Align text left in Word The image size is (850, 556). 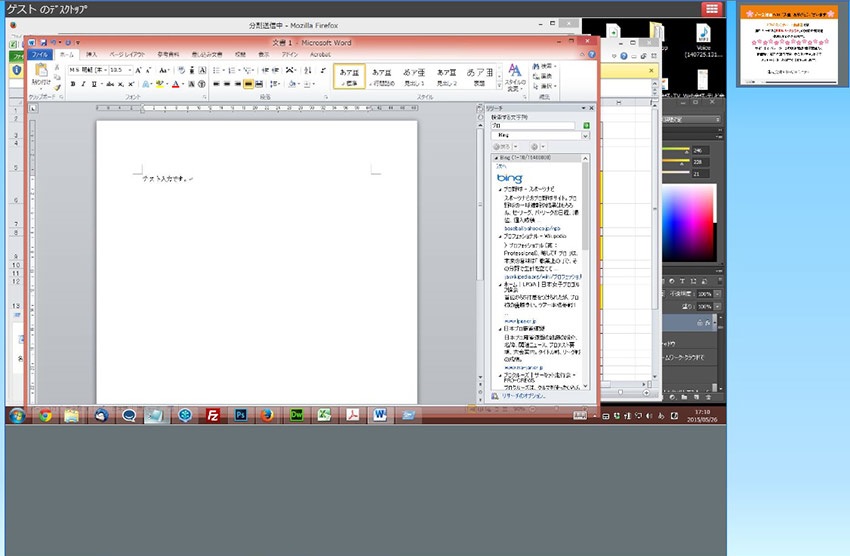point(216,84)
